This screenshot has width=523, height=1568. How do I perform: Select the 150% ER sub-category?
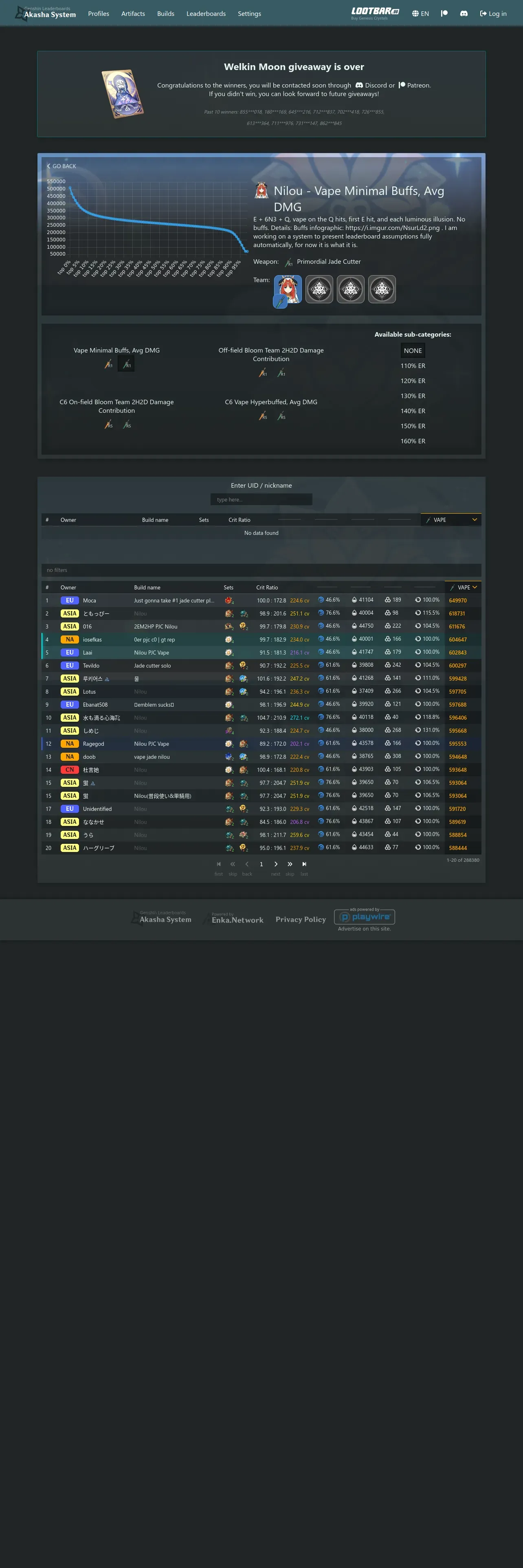[413, 426]
